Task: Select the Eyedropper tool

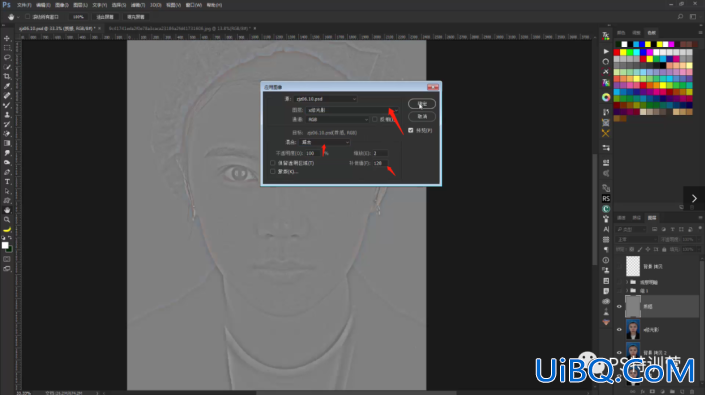Action: pos(7,86)
